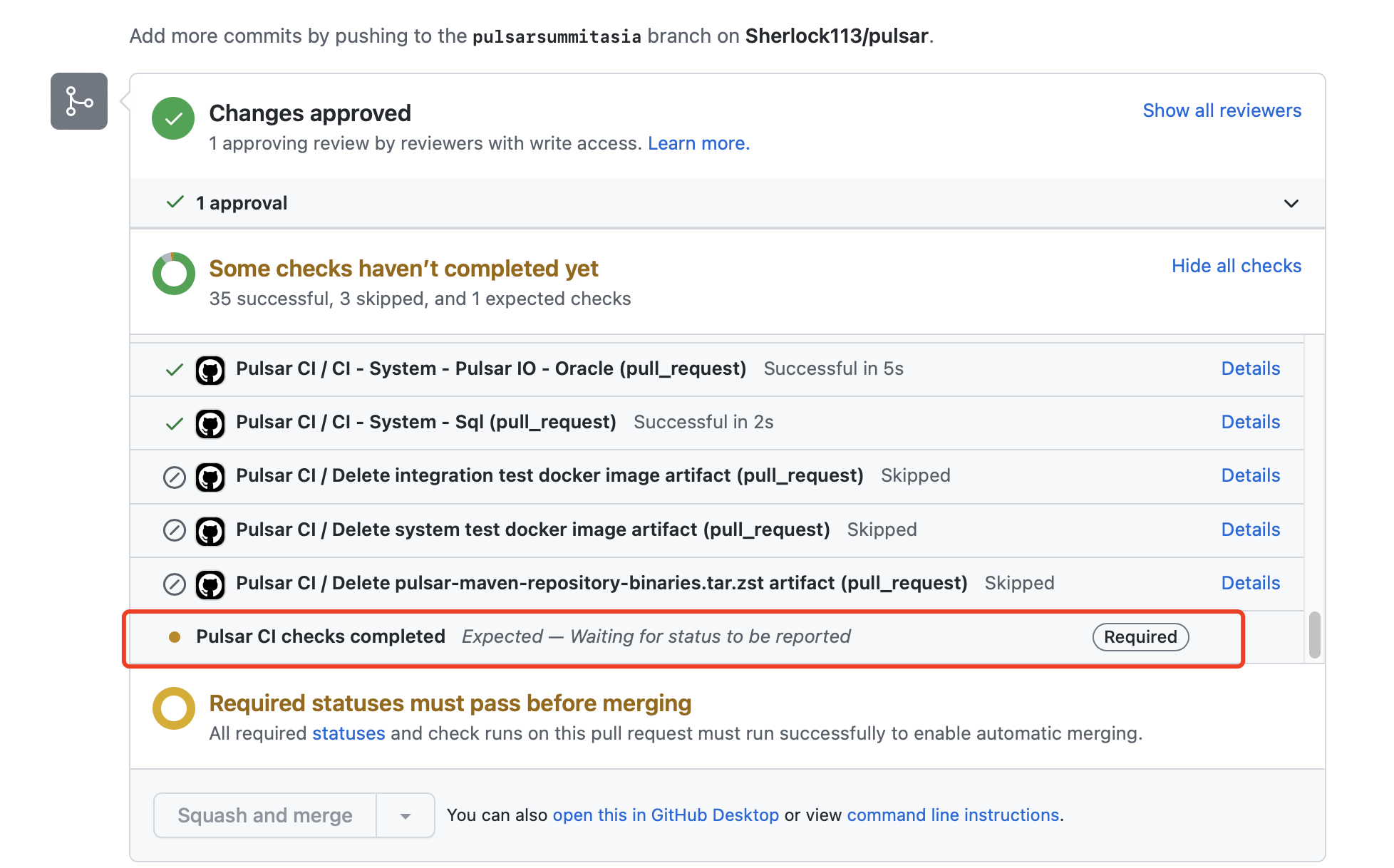
Task: Click the yellow required statuses circle icon
Action: pos(173,708)
